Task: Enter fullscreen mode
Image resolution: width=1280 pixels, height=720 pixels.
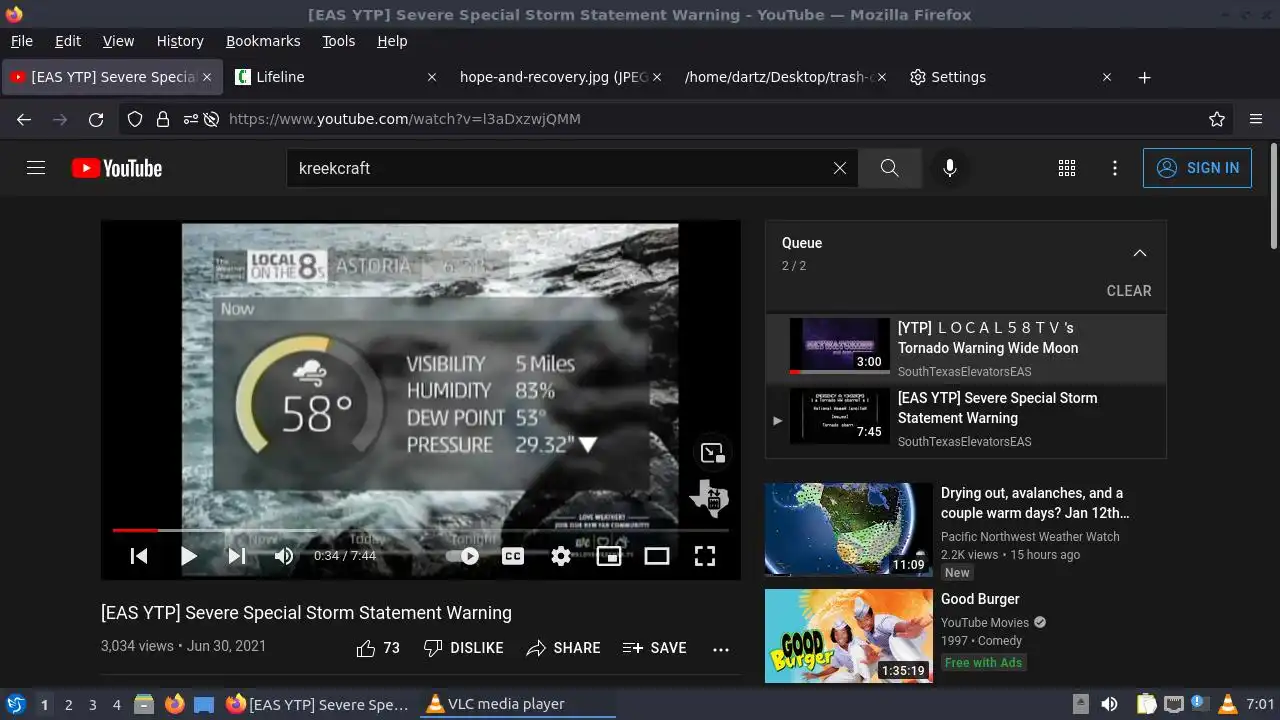Action: tap(705, 556)
